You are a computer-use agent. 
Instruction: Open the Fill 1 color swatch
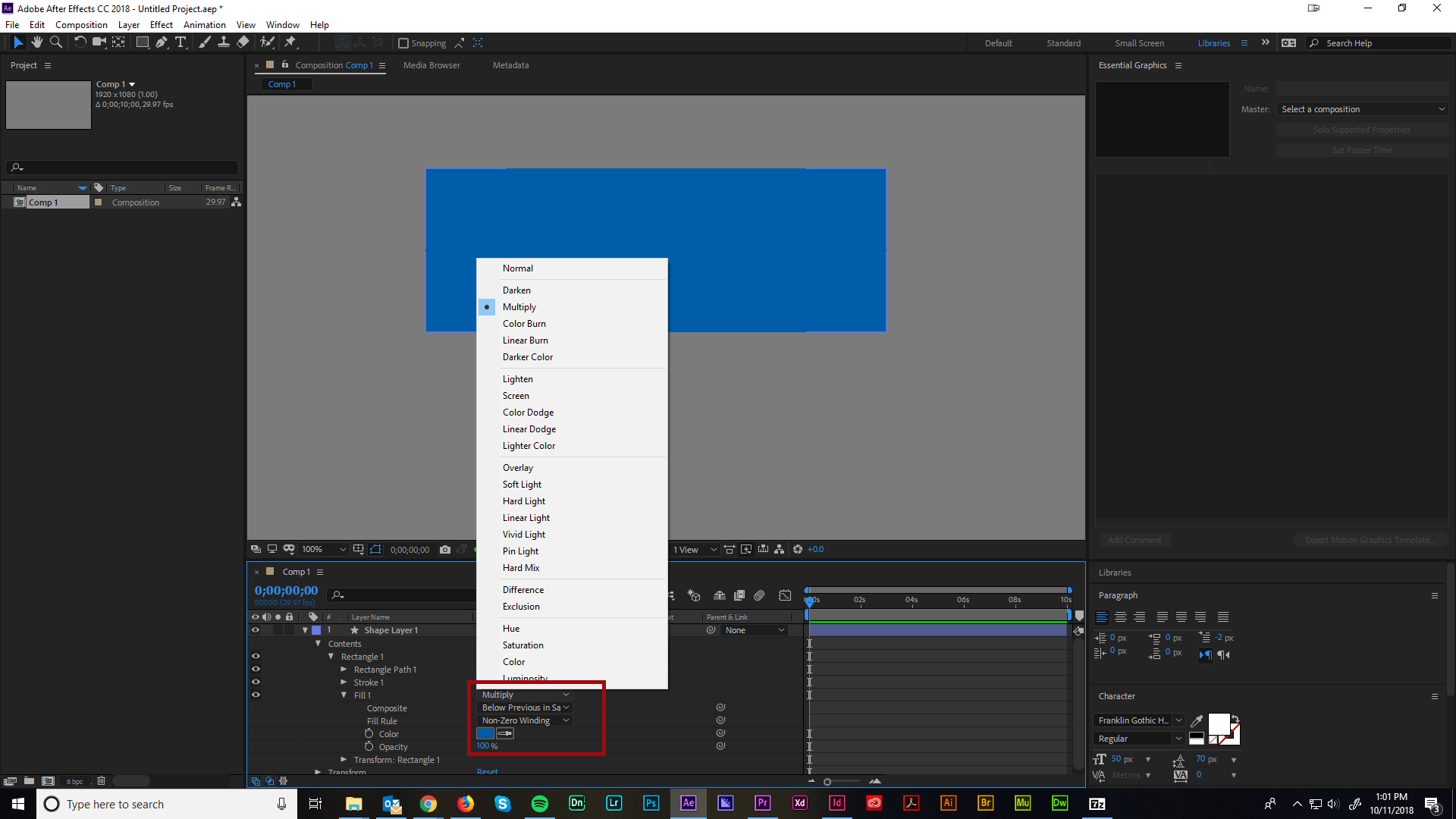(x=485, y=733)
